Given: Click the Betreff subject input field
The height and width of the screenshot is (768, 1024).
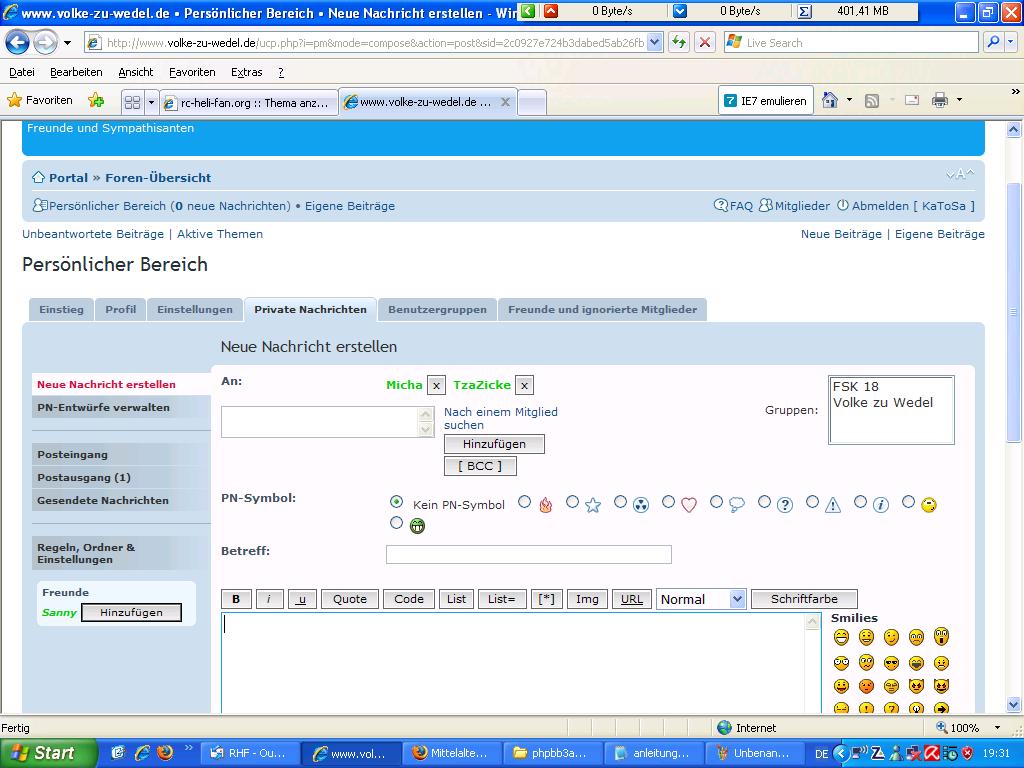Looking at the screenshot, I should click(528, 554).
